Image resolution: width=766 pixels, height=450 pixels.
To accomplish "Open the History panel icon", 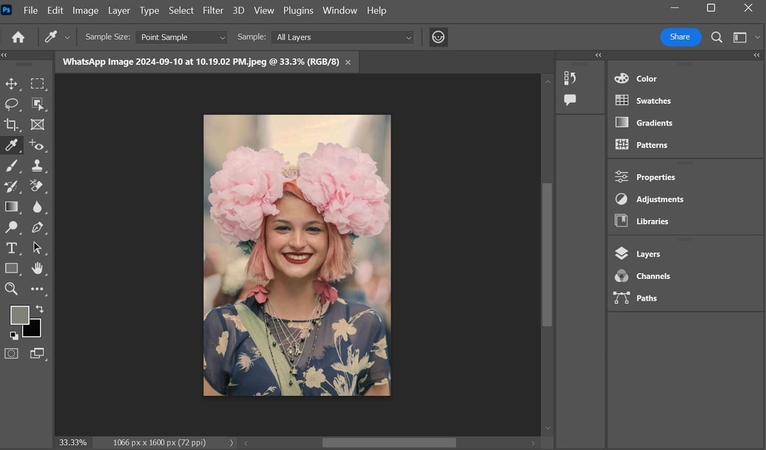I will point(570,78).
